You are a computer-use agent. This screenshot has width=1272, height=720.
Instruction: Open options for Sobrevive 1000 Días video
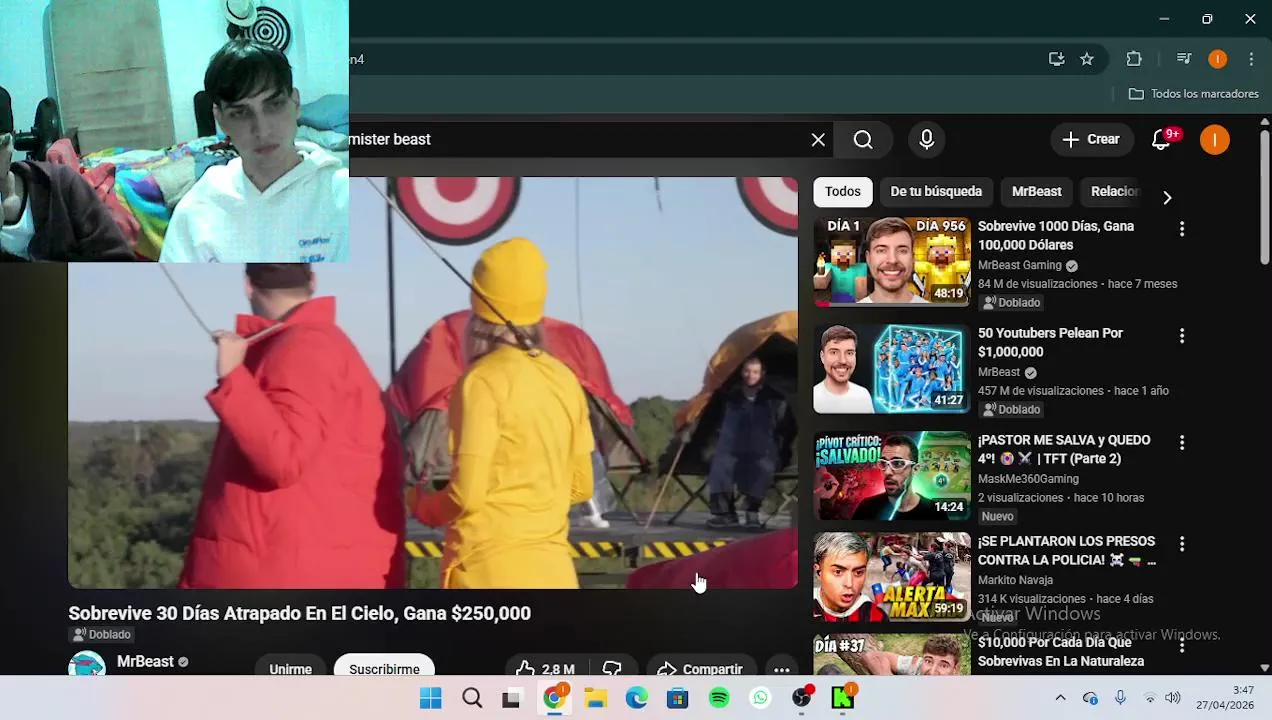coord(1182,229)
